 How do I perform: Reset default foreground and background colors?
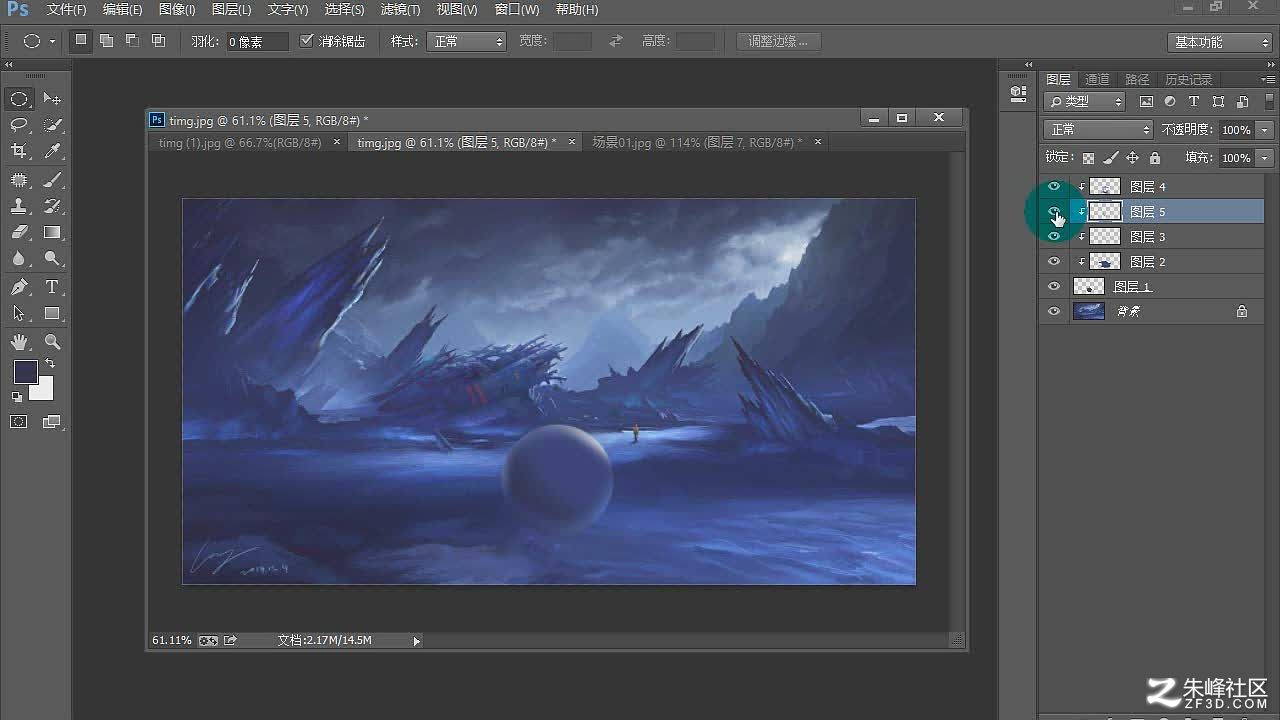(17, 397)
